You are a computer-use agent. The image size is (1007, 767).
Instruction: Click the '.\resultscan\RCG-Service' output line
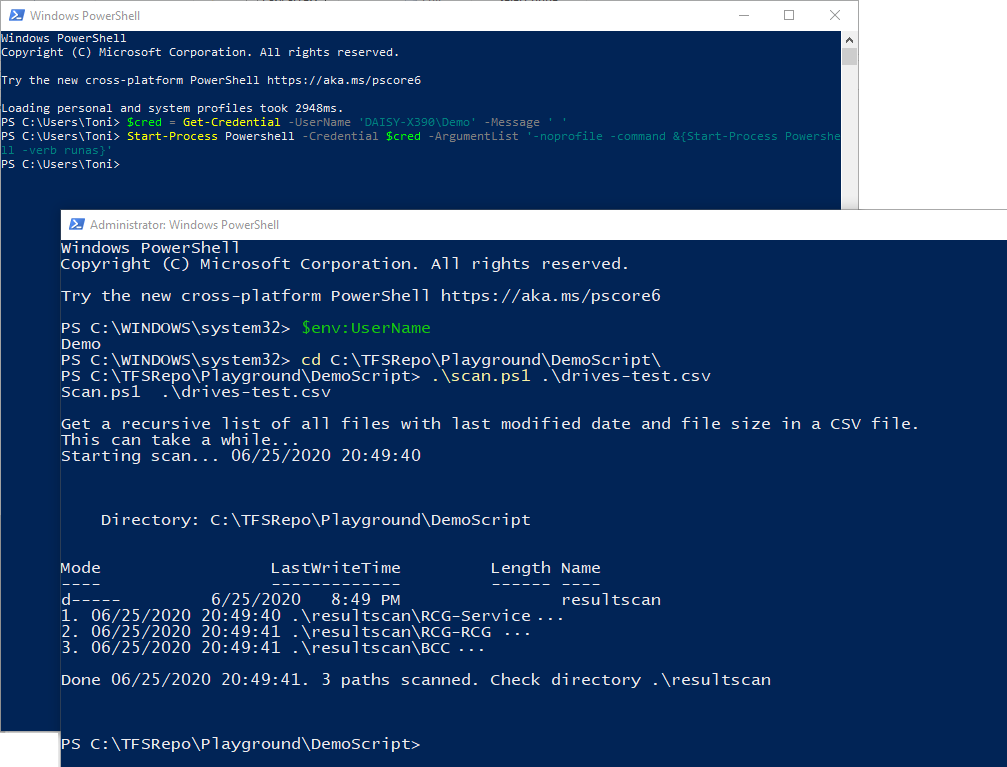tap(312, 616)
